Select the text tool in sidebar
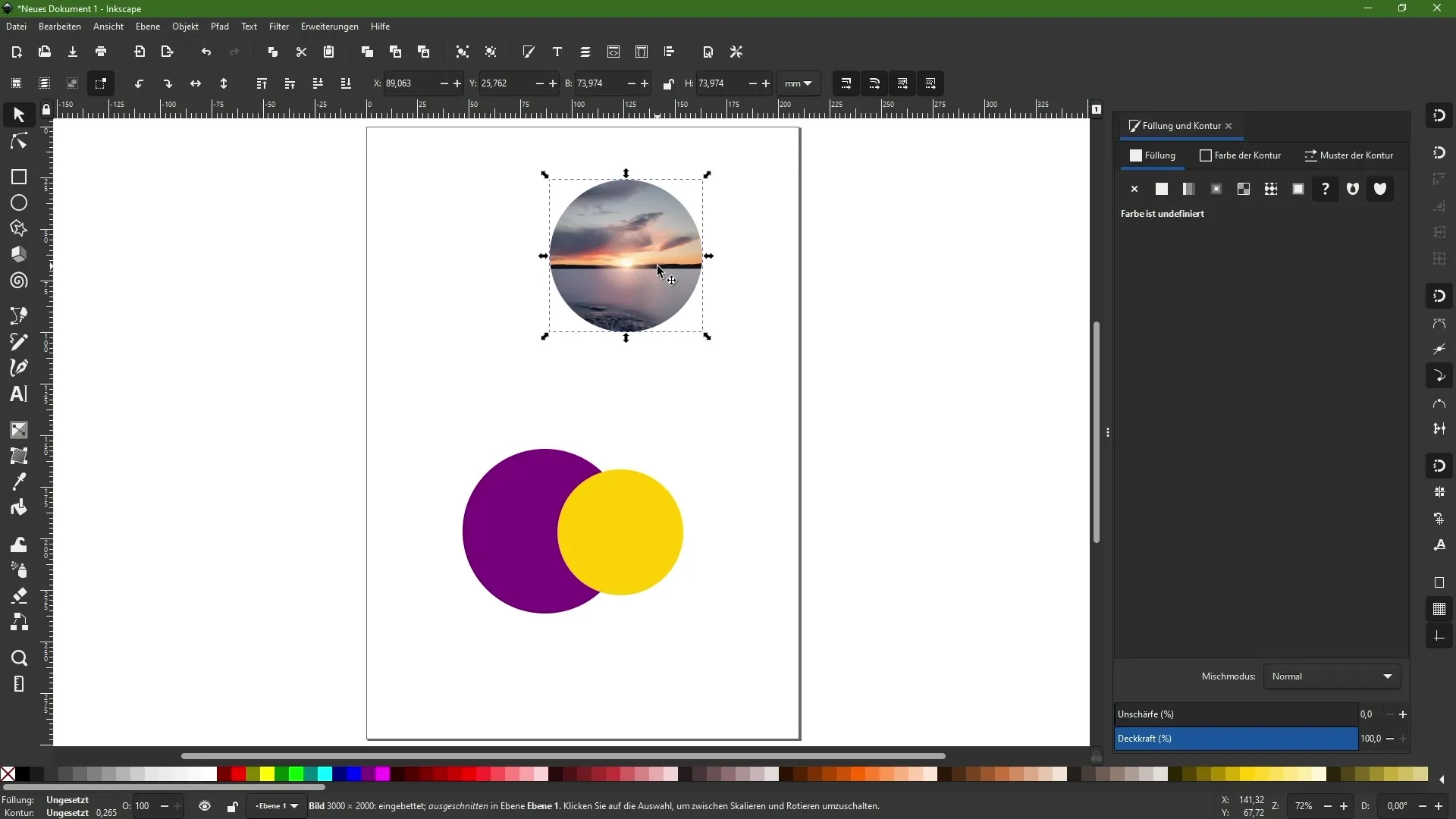1456x819 pixels. (18, 394)
